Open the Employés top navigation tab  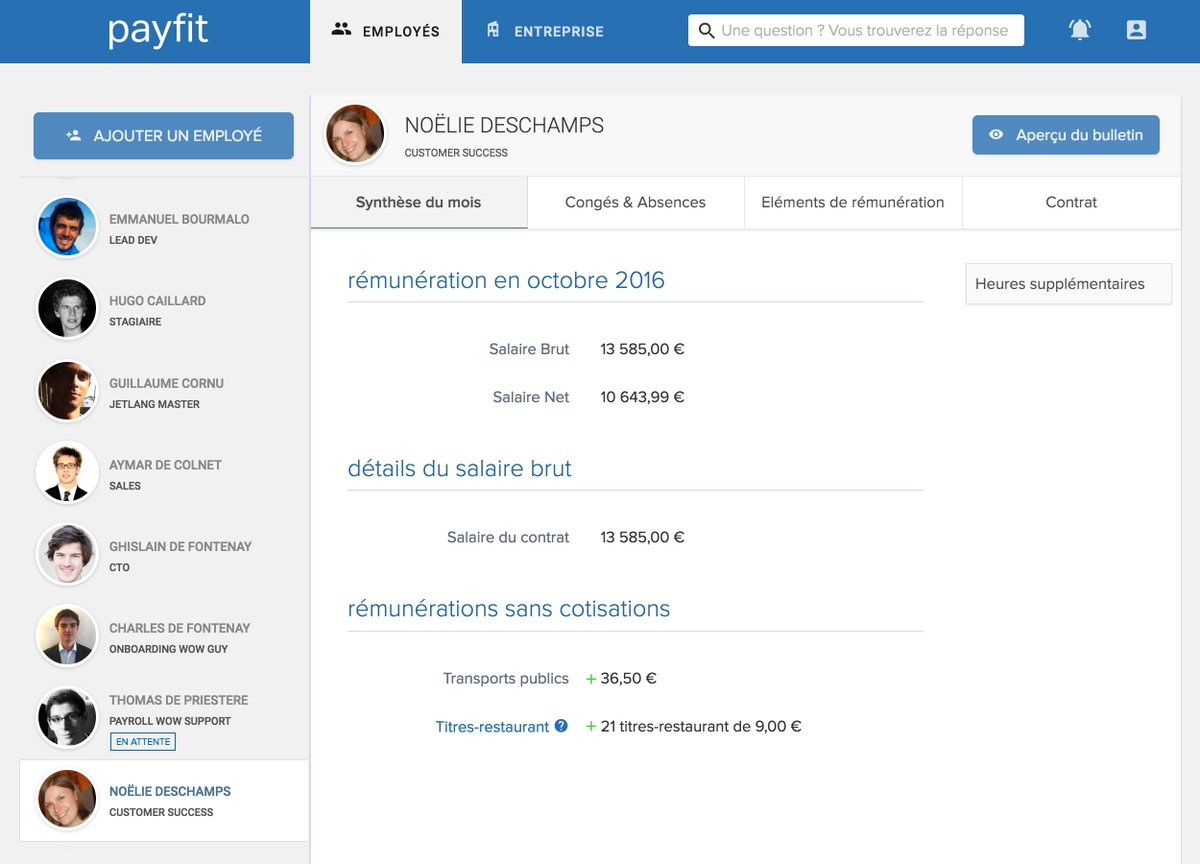point(386,31)
